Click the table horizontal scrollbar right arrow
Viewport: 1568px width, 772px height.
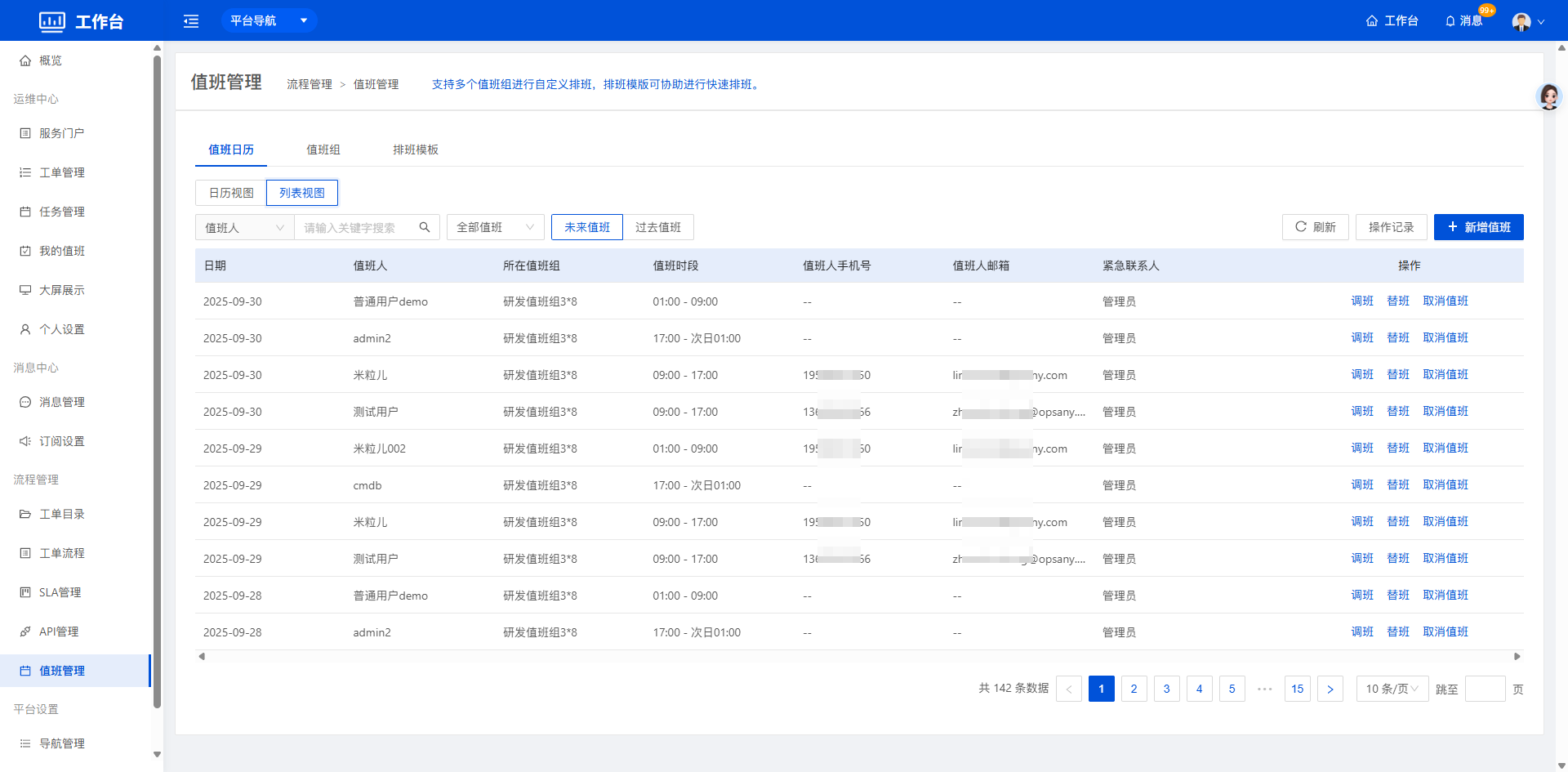click(1517, 656)
